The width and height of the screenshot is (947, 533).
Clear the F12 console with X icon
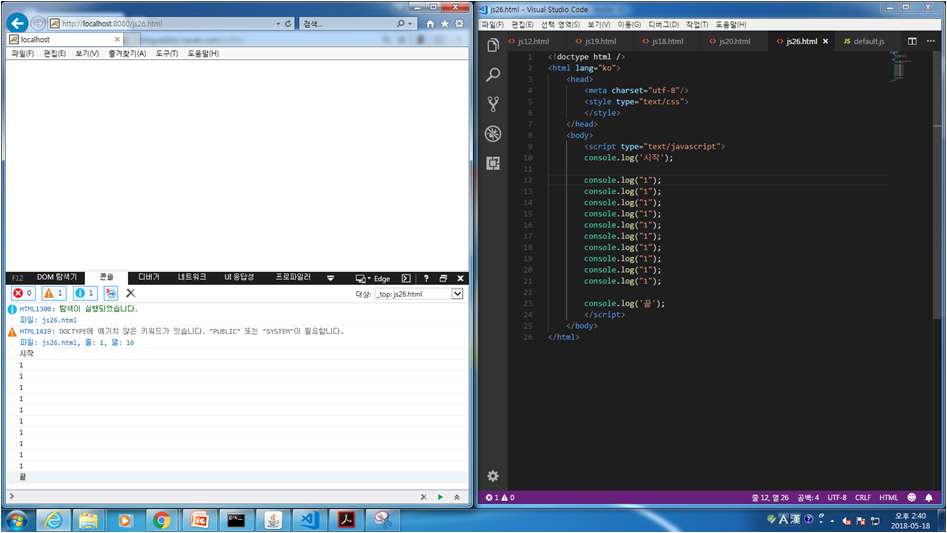tap(130, 293)
